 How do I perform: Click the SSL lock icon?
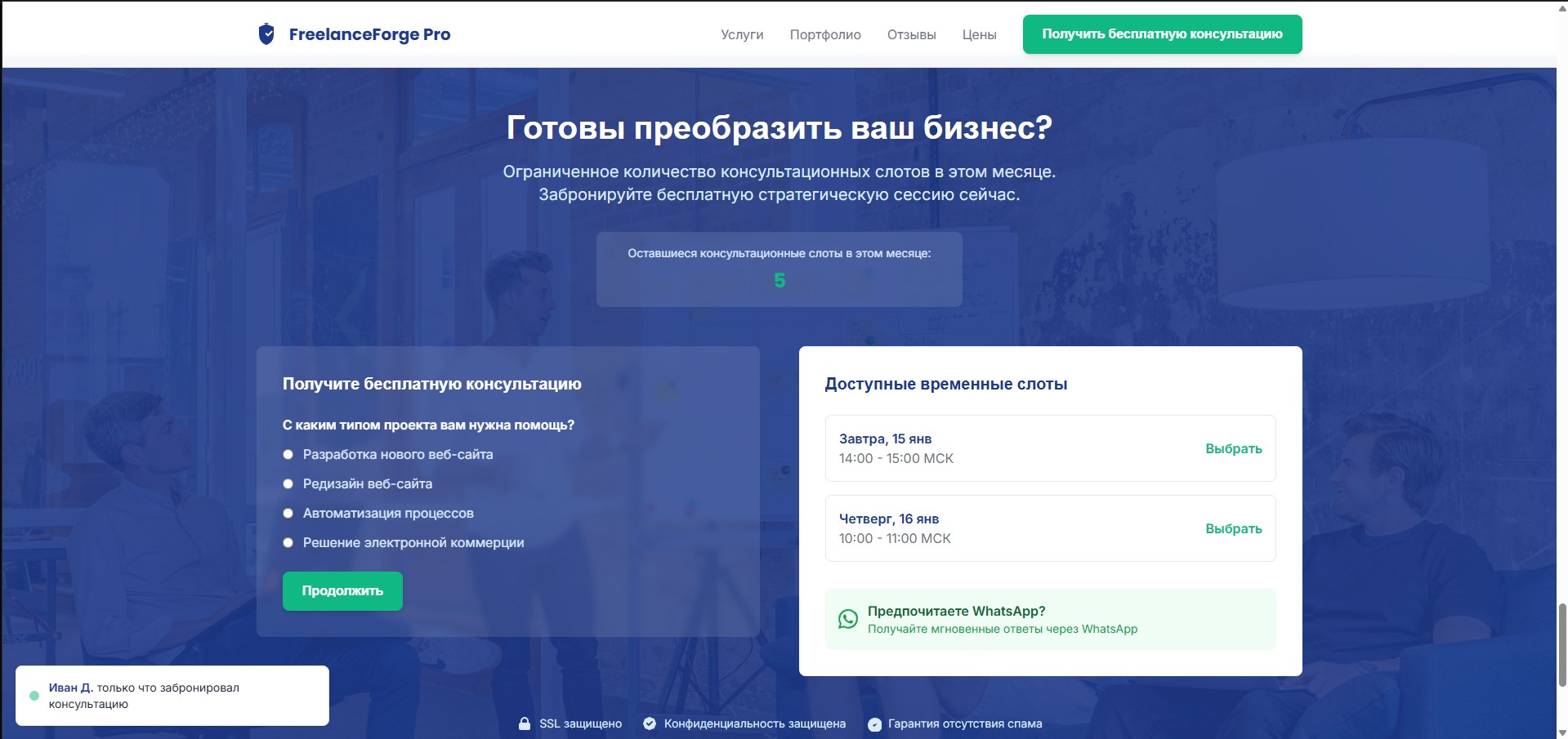pos(525,723)
